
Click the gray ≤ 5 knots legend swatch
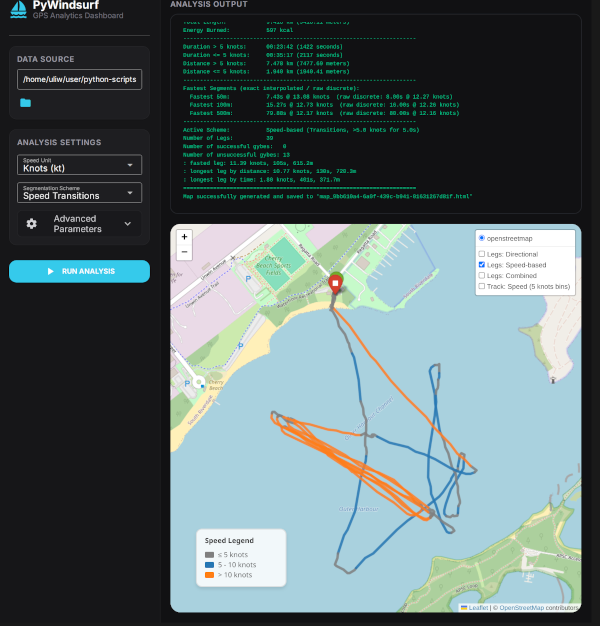[210, 555]
